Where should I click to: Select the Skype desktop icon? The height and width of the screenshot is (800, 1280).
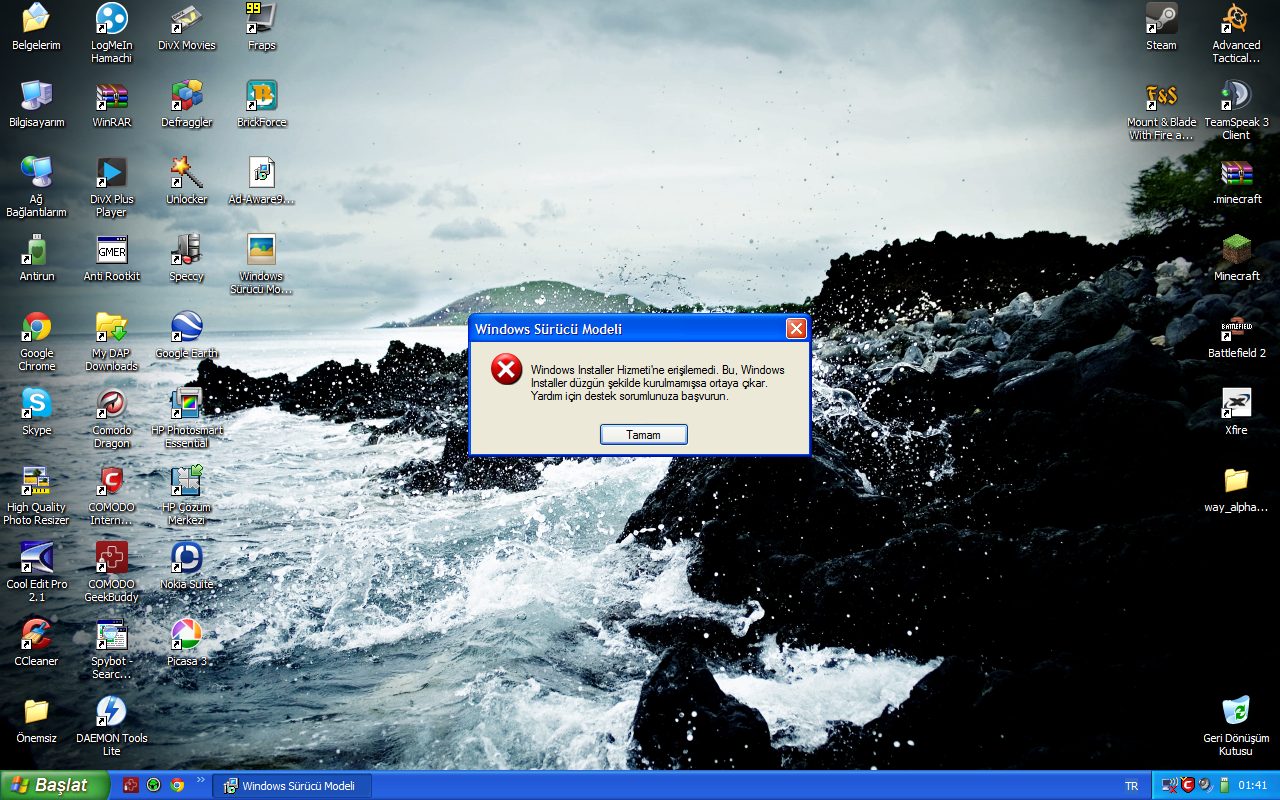tap(36, 412)
